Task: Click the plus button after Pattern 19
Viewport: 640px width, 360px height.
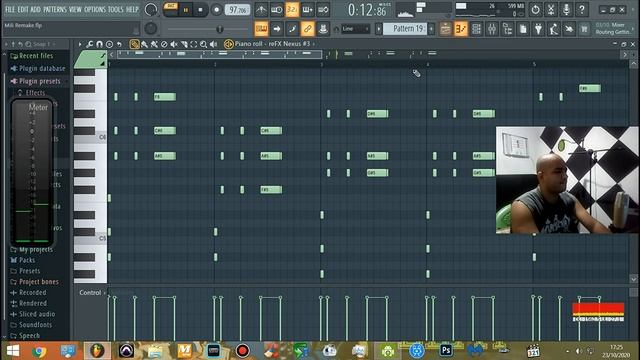Action: click(431, 29)
